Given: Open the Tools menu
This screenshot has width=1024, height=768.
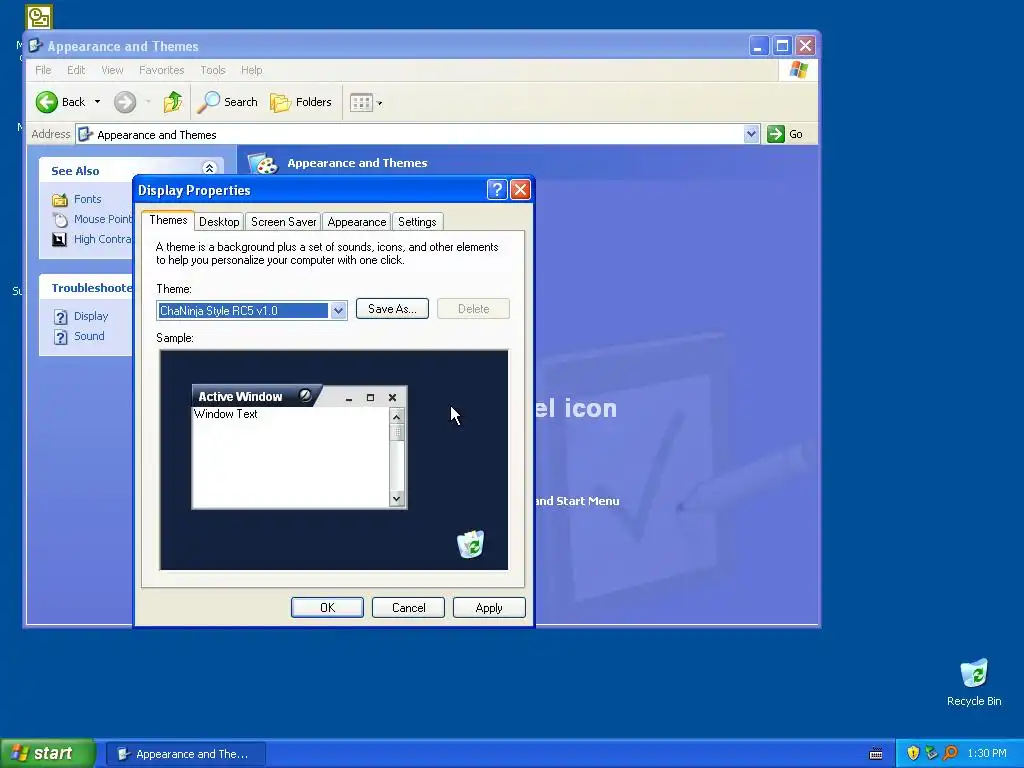Looking at the screenshot, I should [213, 70].
